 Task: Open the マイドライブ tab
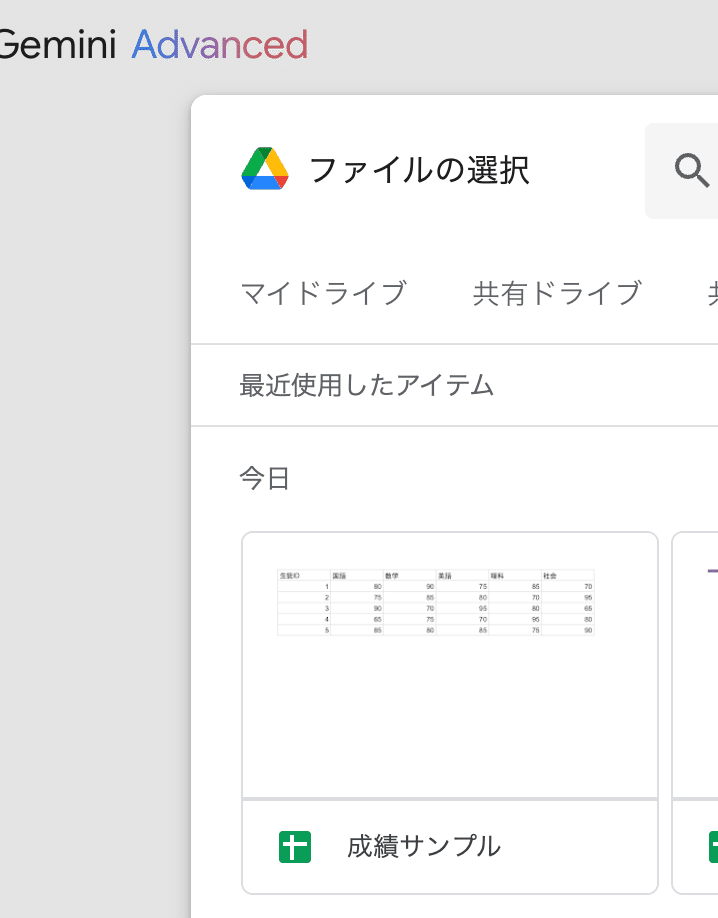pyautogui.click(x=324, y=293)
